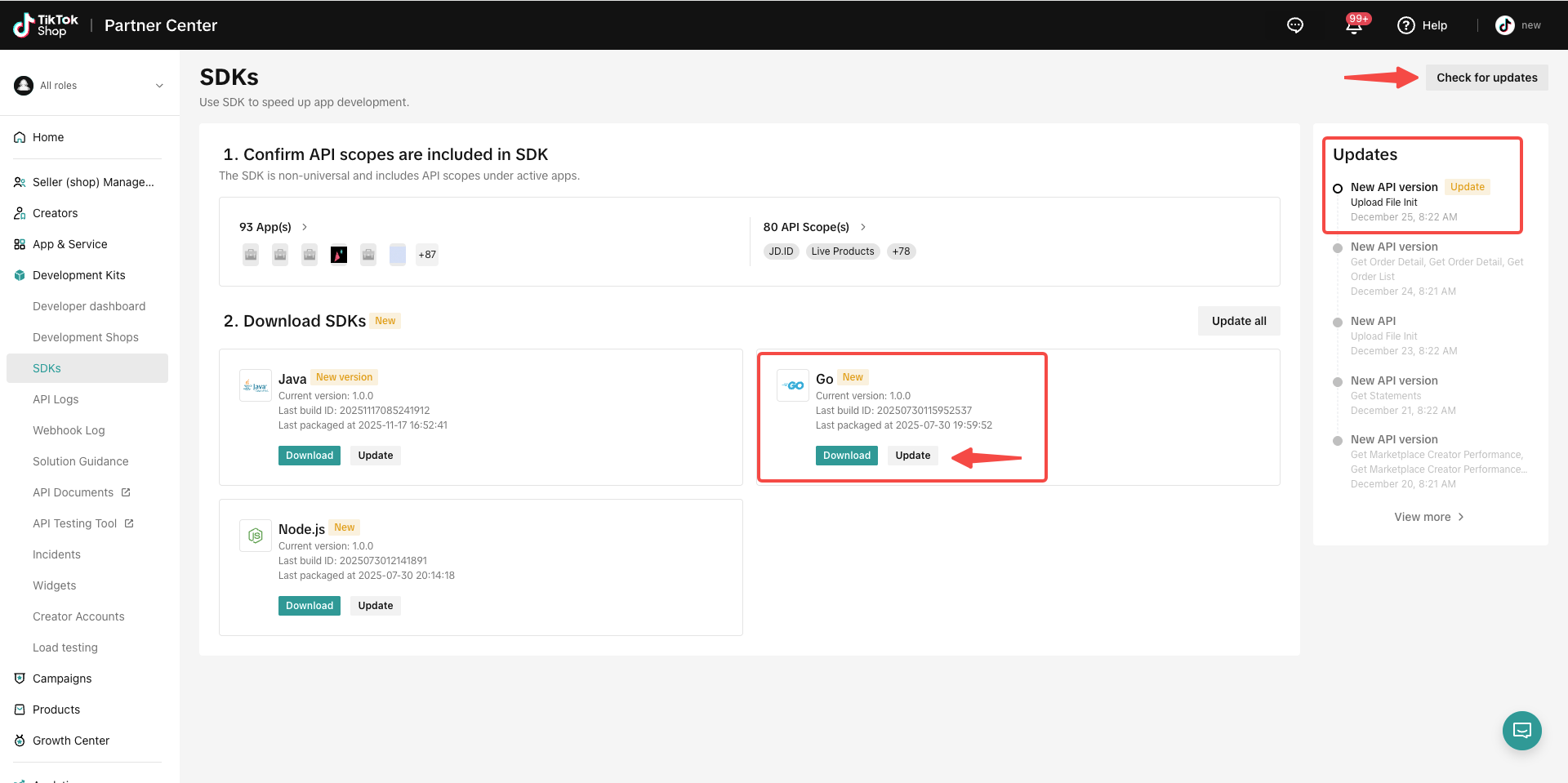The width and height of the screenshot is (1568, 783).
Task: Click the Go language logo icon
Action: point(793,385)
